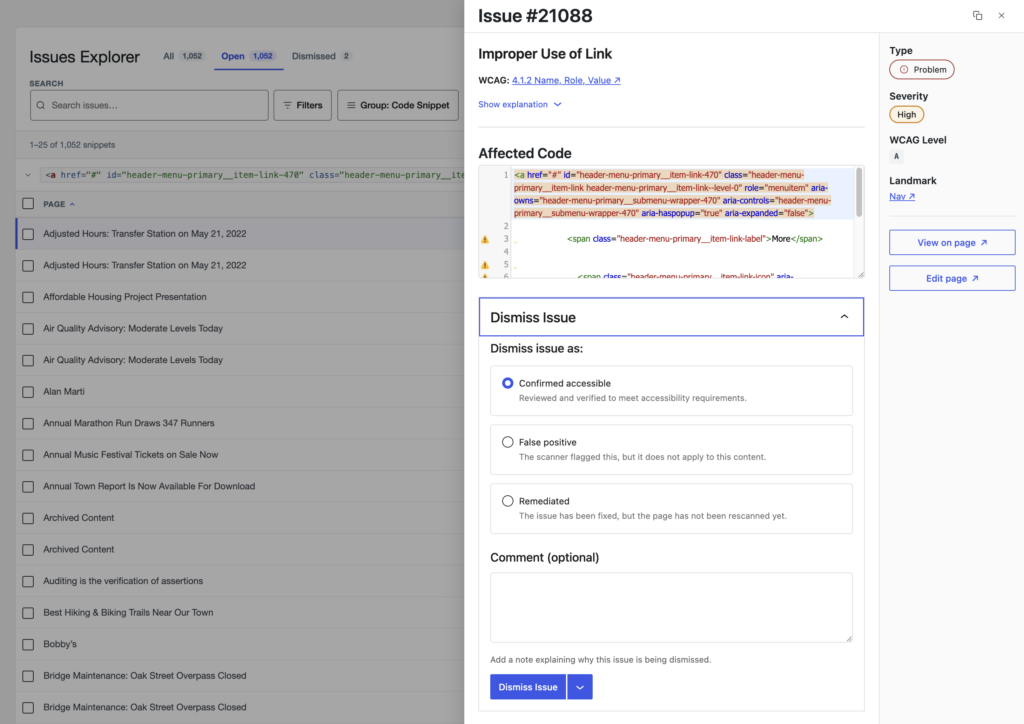Expand Show explanation
Screen dimensions: 1024x724
tap(520, 104)
